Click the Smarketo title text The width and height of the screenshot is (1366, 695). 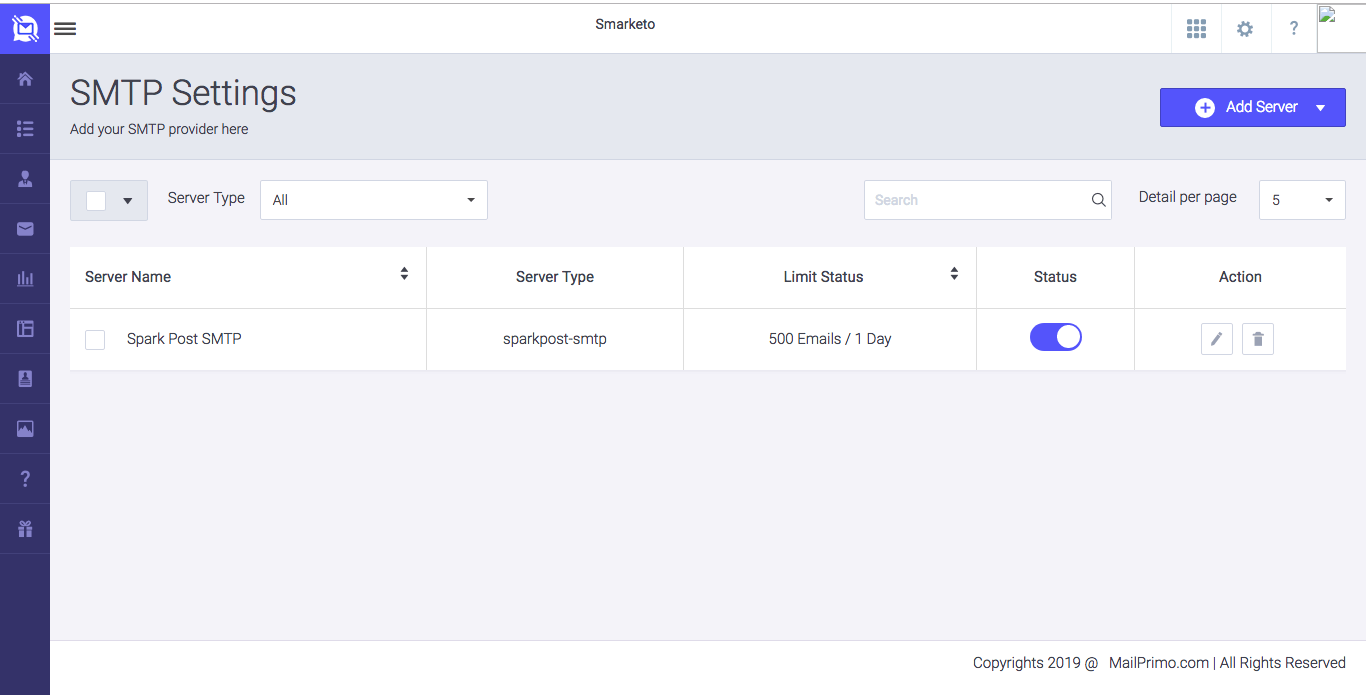click(x=625, y=24)
